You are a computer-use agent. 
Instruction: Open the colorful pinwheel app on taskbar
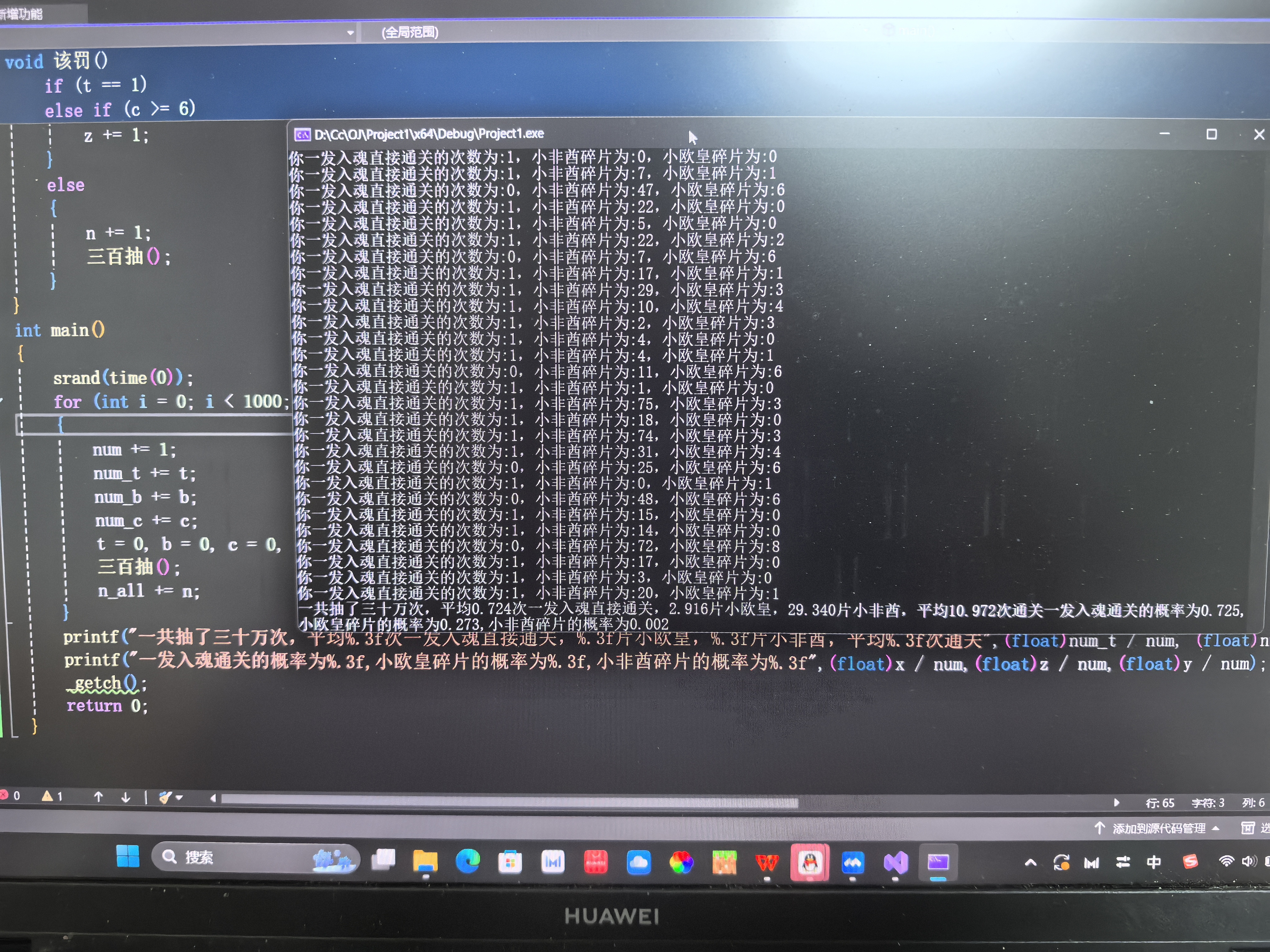point(681,862)
